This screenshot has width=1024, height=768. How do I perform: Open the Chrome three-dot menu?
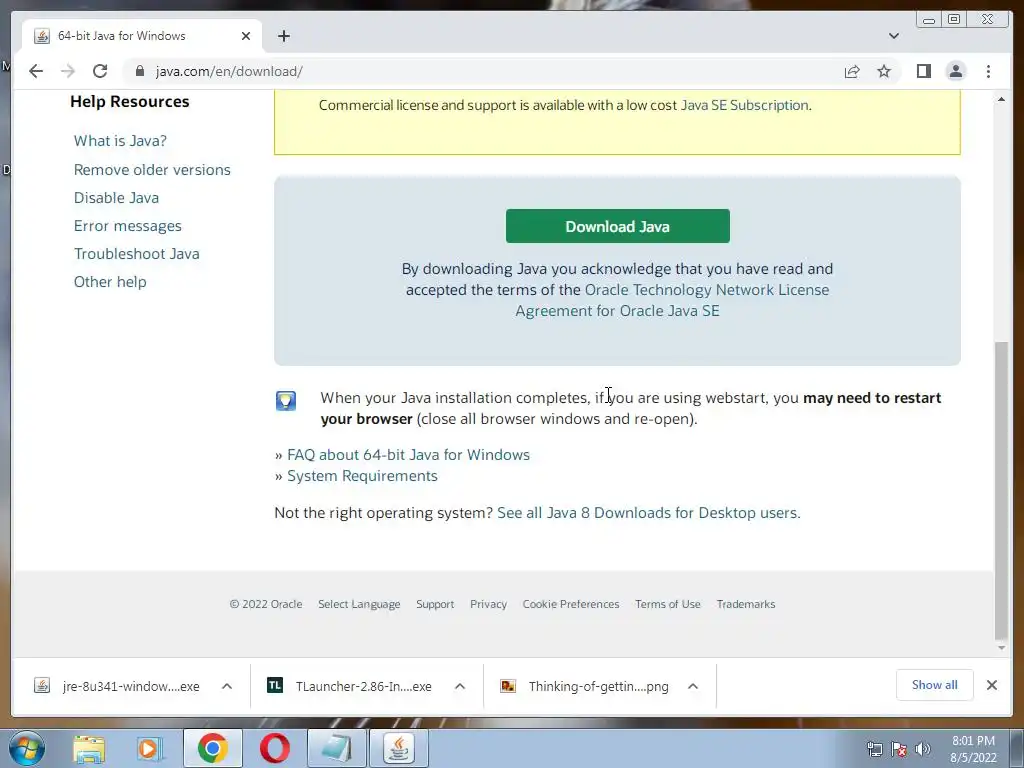coord(988,71)
